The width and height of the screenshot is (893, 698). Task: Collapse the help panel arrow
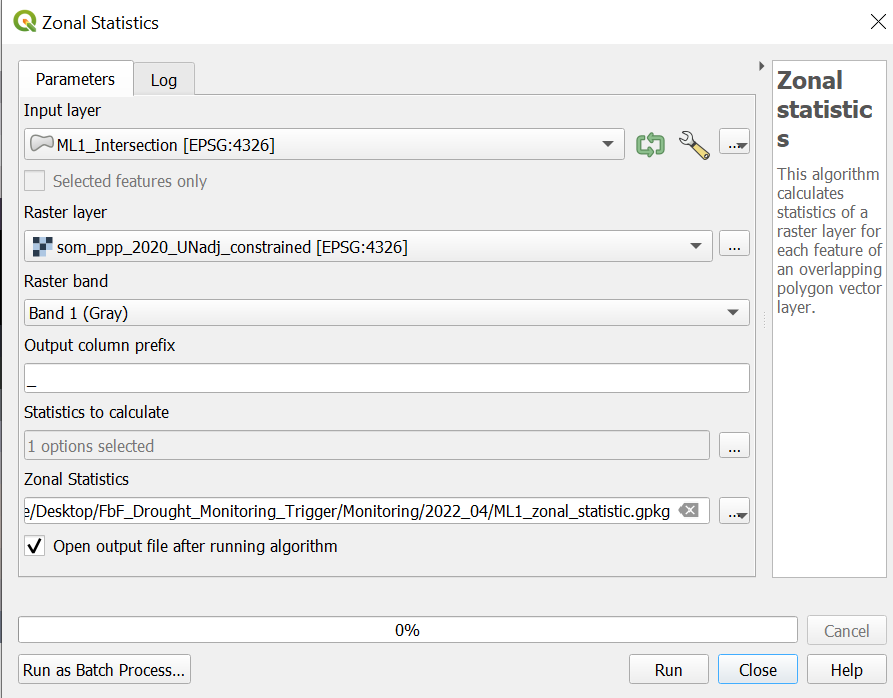(x=763, y=66)
